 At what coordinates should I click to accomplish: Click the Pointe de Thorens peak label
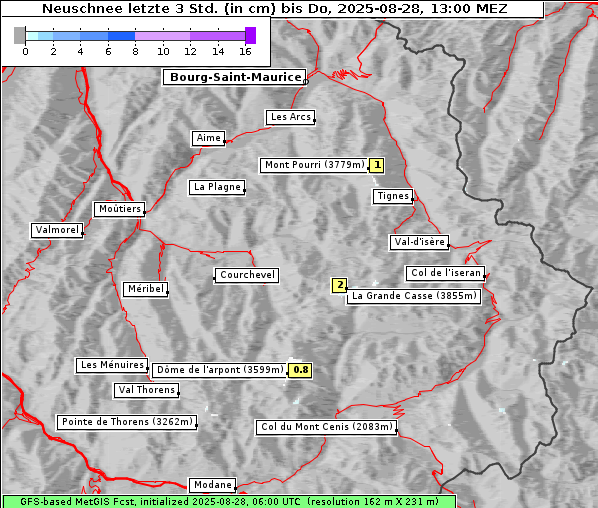pos(127,422)
